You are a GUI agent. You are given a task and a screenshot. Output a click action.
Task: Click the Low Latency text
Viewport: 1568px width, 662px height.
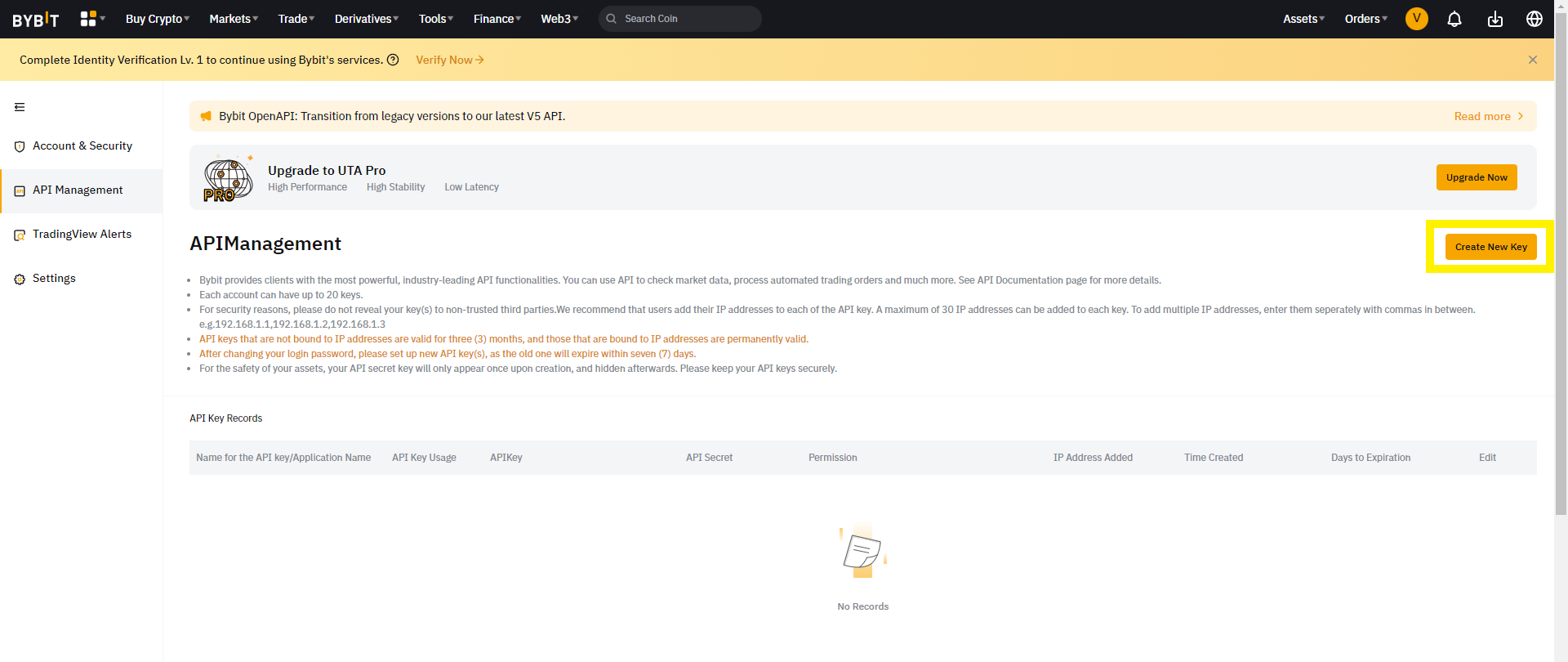pos(471,187)
